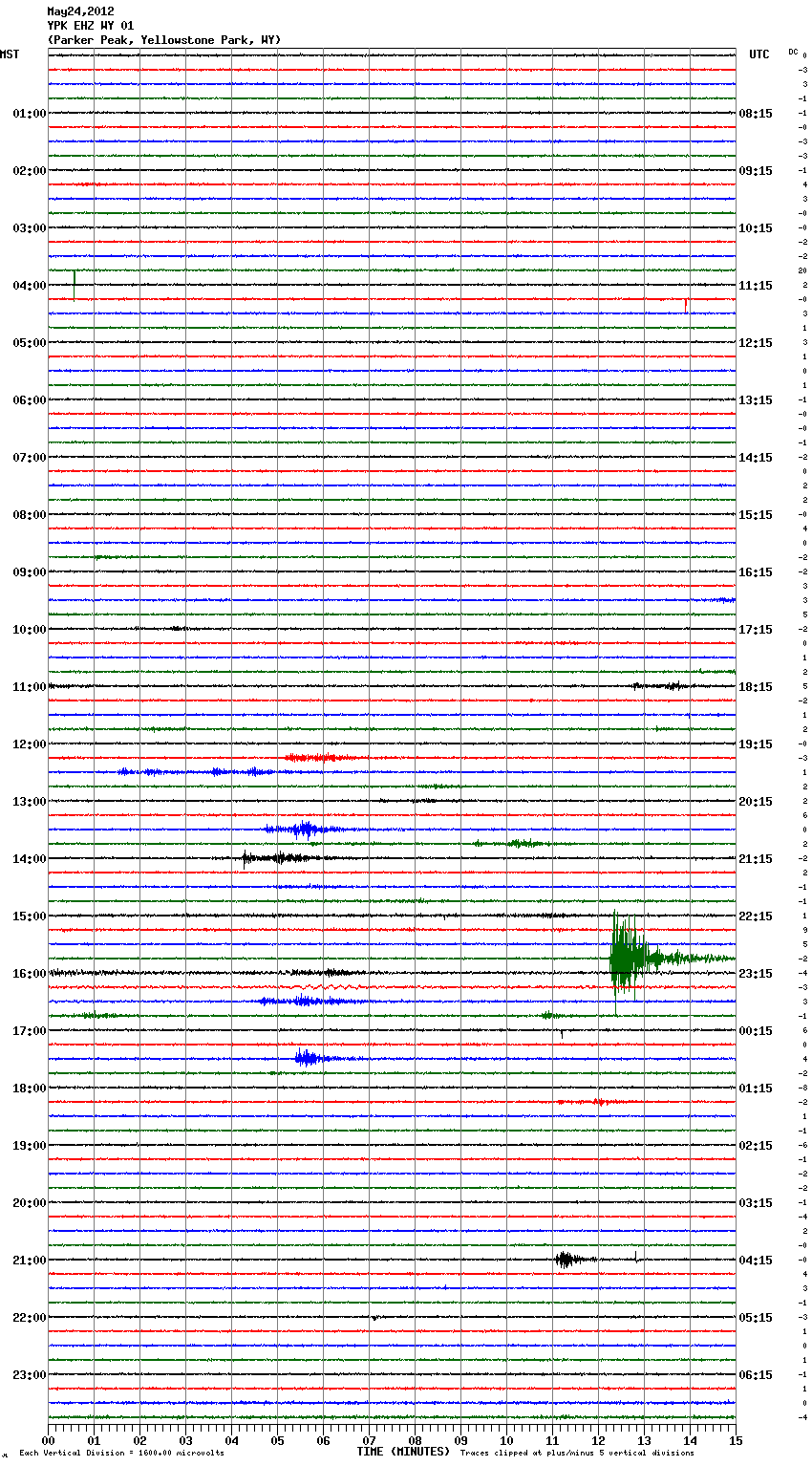Viewport: 812px width, 1466px height.
Task: Click minute 05 on the time axis
Action: [278, 1440]
